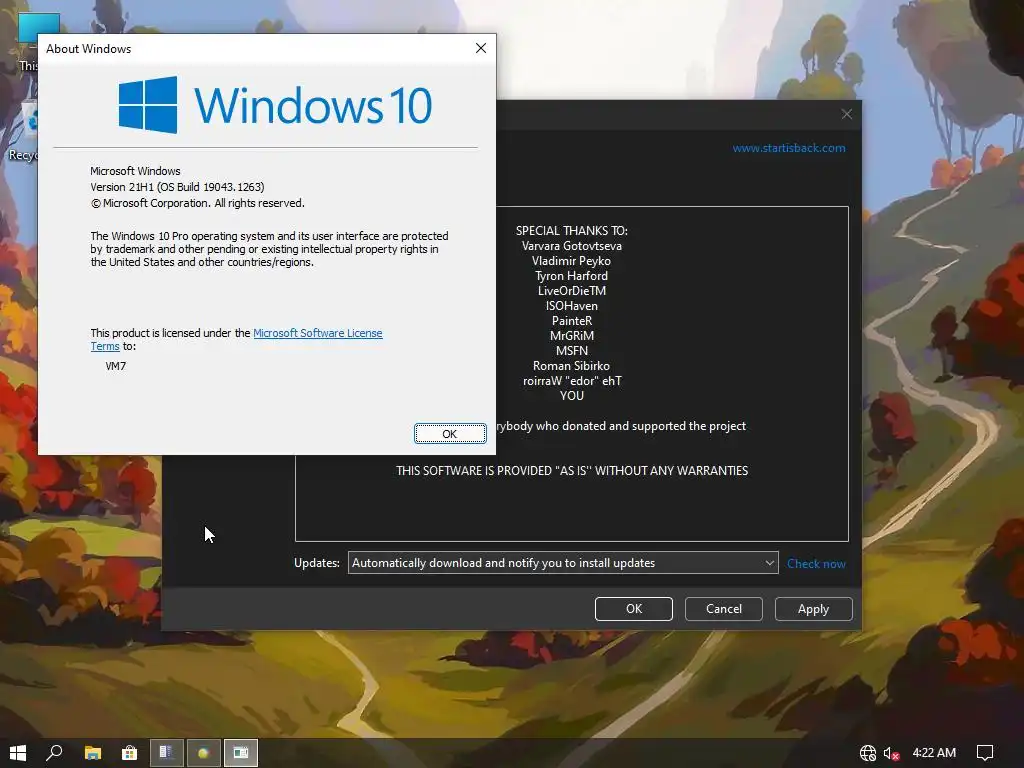Click 'Varvara Gotovtseva' in the credits list
The height and width of the screenshot is (768, 1024).
571,246
